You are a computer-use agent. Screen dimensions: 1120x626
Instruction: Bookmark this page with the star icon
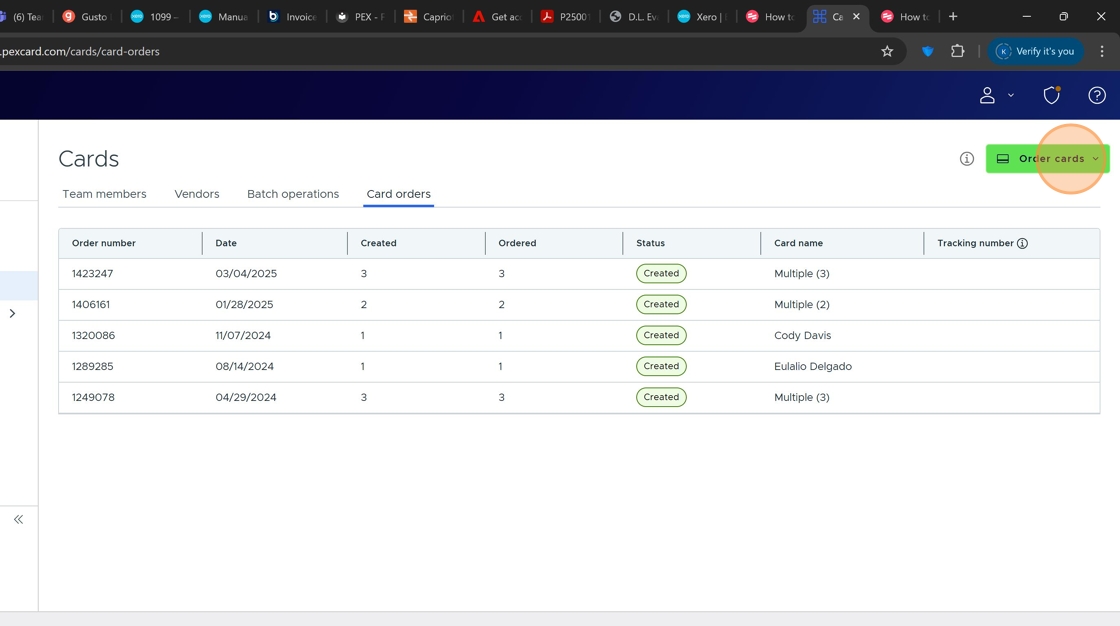pos(887,51)
